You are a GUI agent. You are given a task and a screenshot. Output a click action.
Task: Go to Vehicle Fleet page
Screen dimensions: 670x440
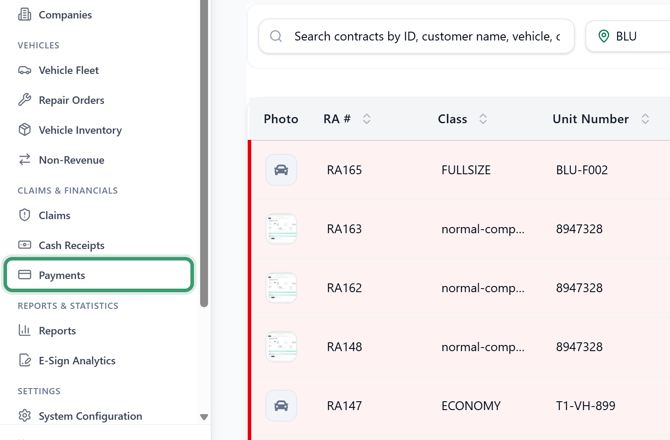[68, 70]
